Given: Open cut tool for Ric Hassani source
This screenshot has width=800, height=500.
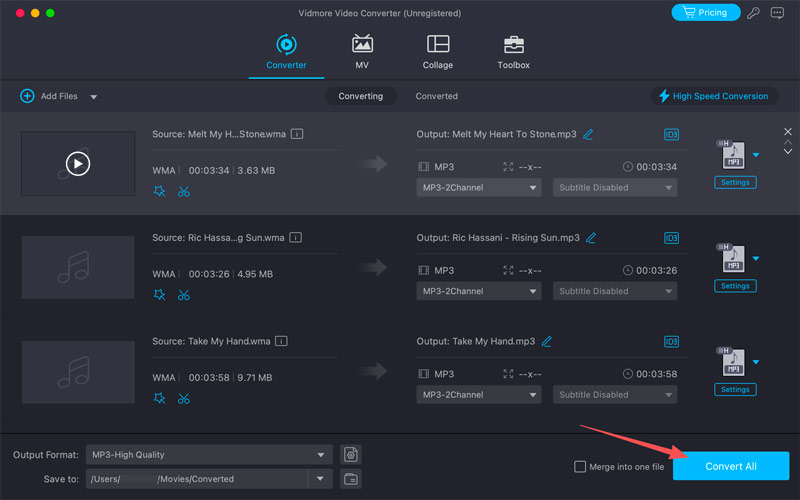Looking at the screenshot, I should [x=184, y=295].
